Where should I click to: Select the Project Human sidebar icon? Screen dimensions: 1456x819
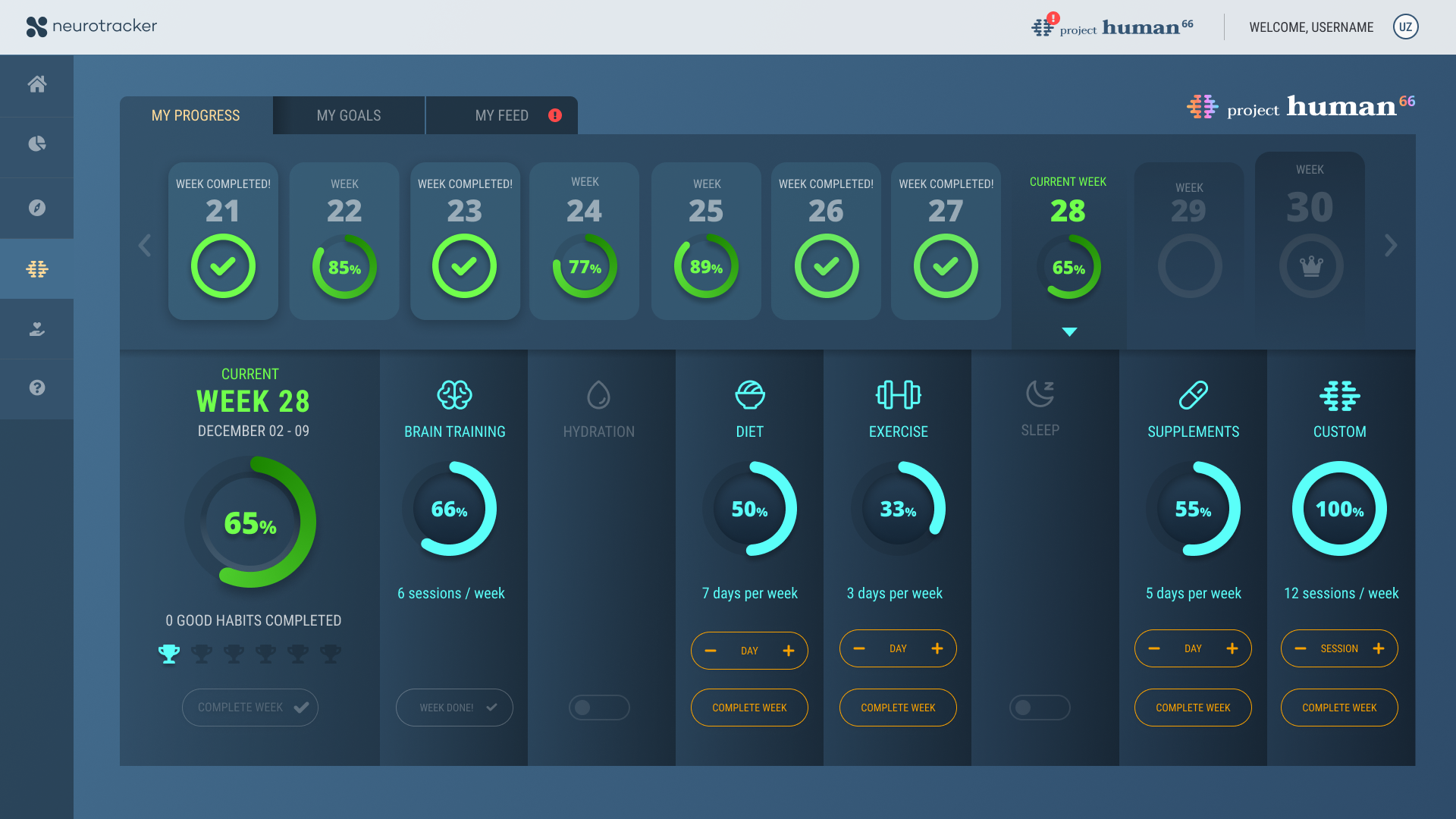point(36,268)
